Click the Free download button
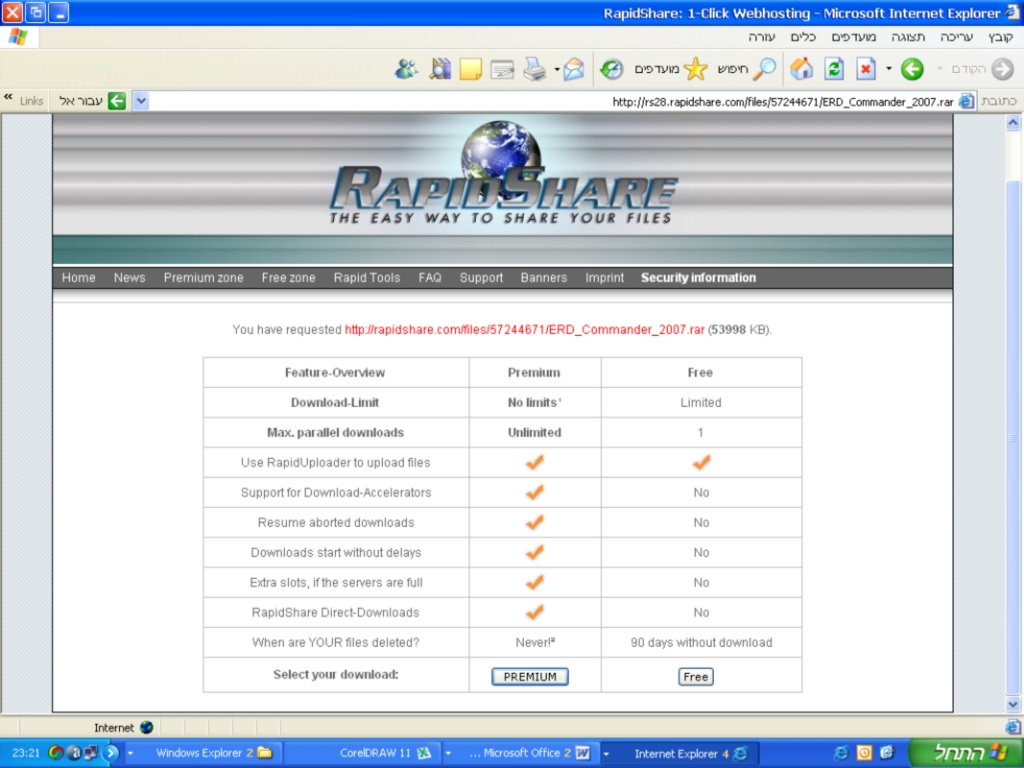Viewport: 1024px width, 768px height. pyautogui.click(x=696, y=677)
